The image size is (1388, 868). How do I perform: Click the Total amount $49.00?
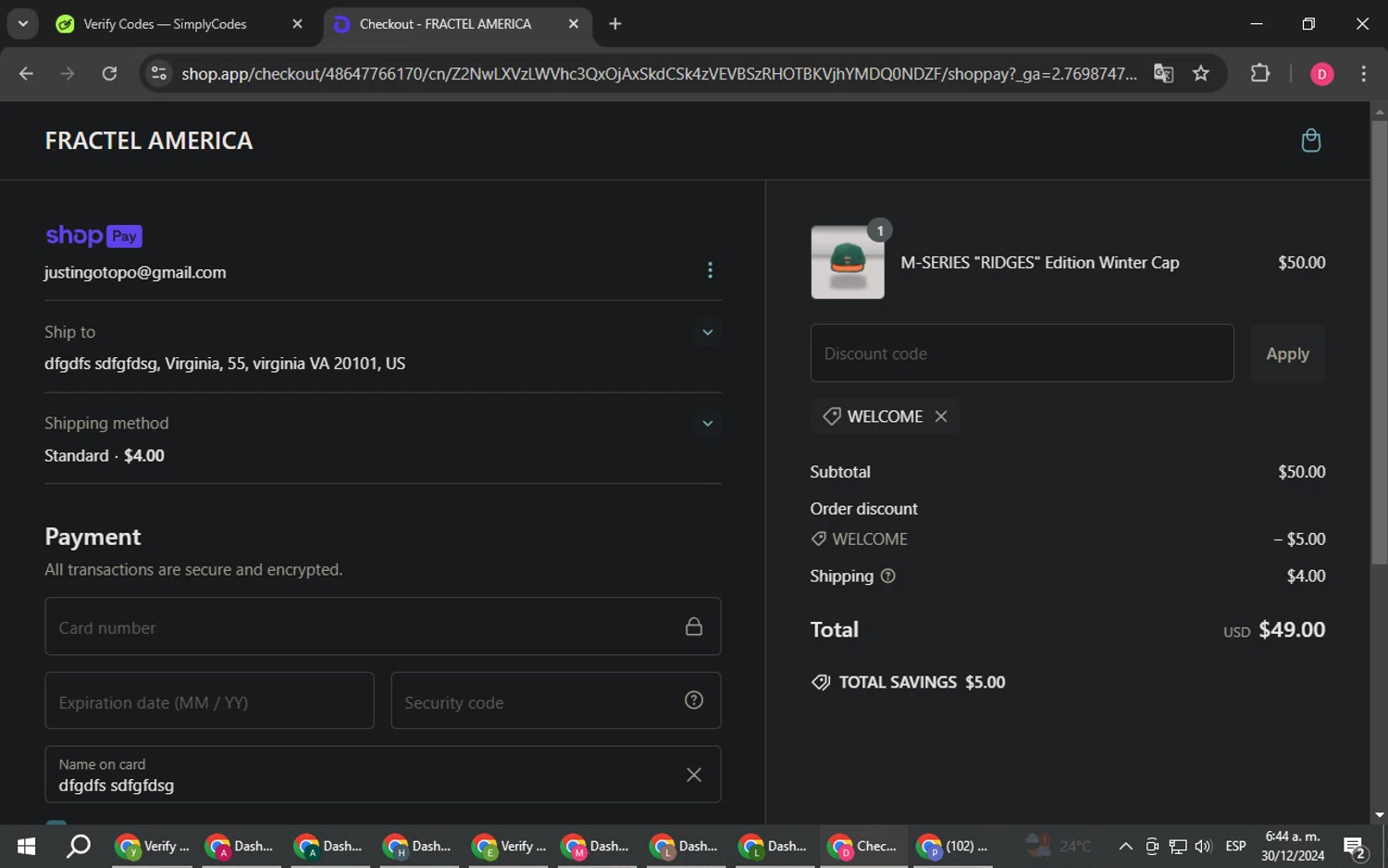(x=1292, y=629)
